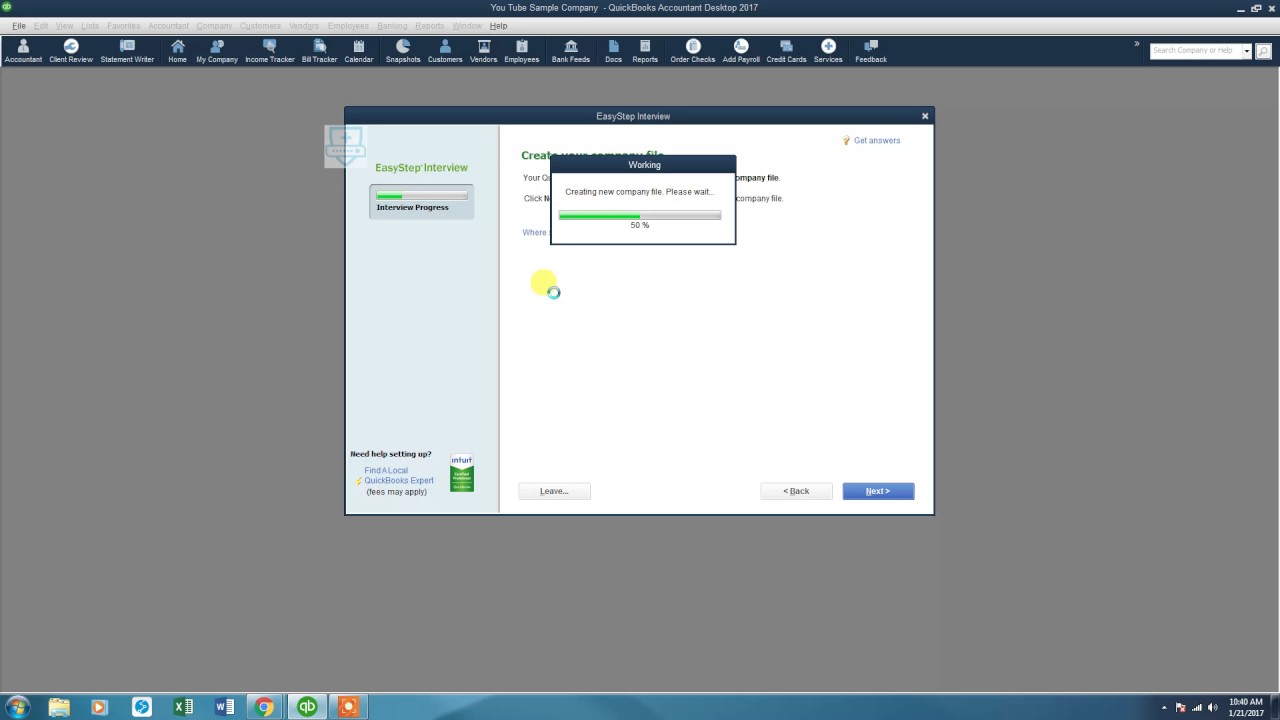The width and height of the screenshot is (1280, 720).
Task: Click the Get answers link
Action: [x=877, y=141]
